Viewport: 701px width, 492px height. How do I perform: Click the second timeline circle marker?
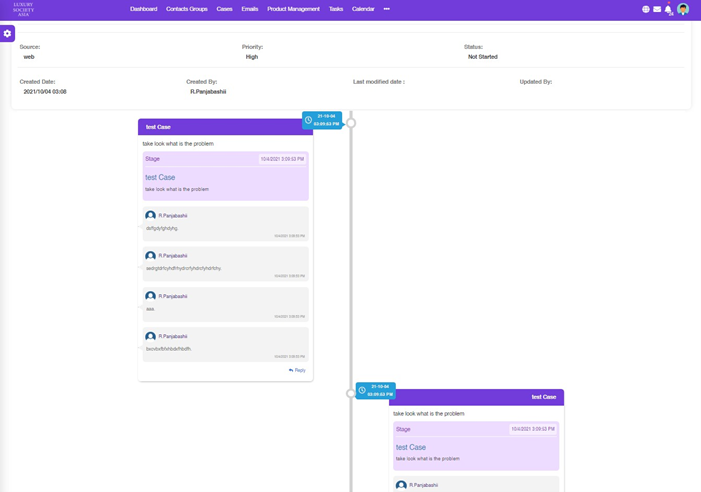tap(351, 393)
